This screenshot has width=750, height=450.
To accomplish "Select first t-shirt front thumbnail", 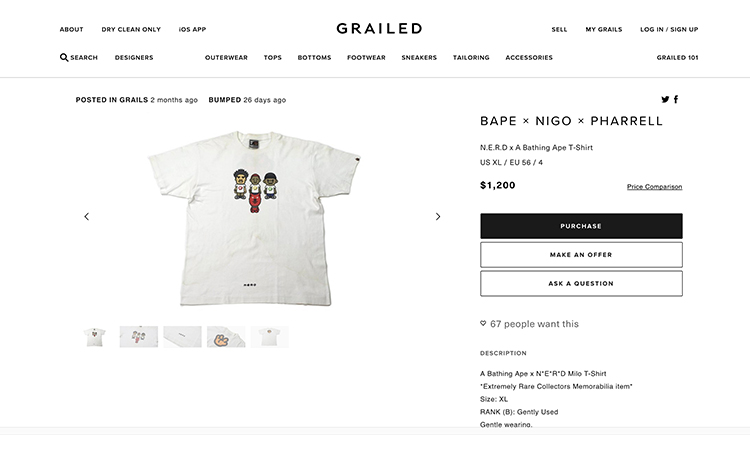I will click(x=97, y=337).
